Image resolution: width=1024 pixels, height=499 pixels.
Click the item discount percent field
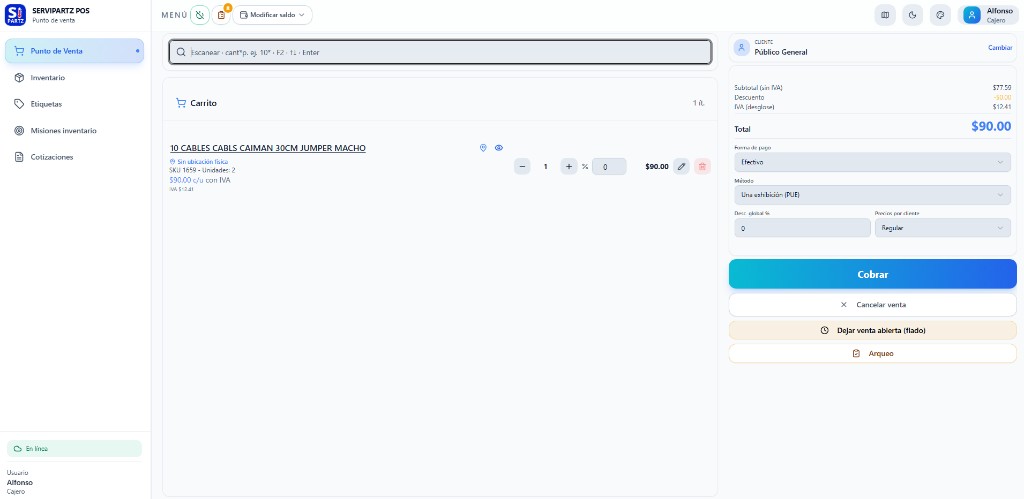(609, 167)
